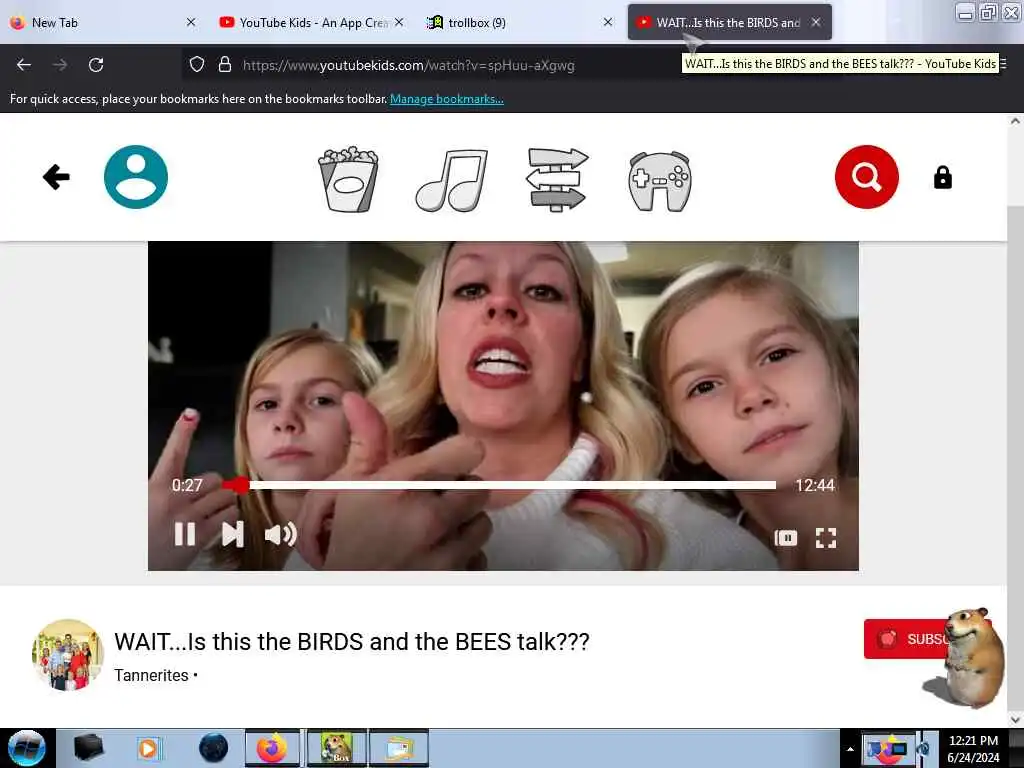Switch to the New Tab tab
This screenshot has height=768, width=1024.
(x=103, y=22)
